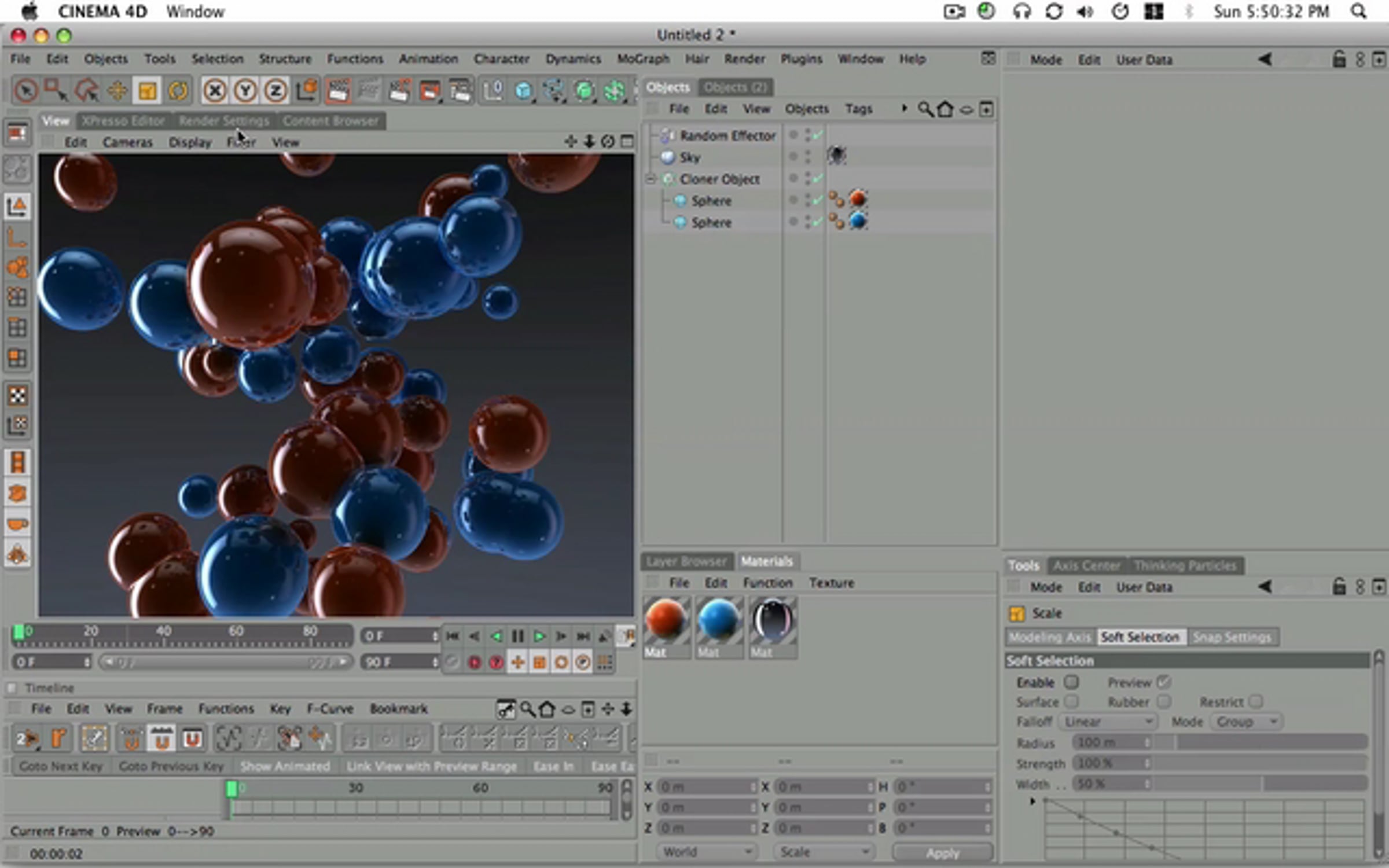
Task: Switch to the Render Settings tab
Action: click(x=223, y=120)
